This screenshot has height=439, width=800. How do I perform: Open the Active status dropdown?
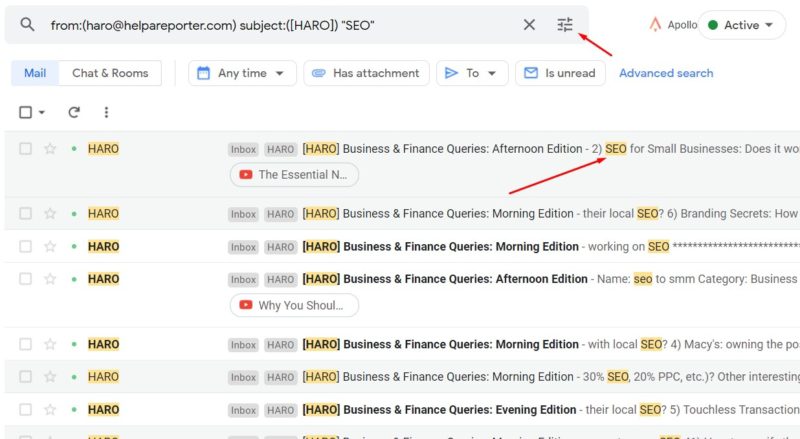tap(742, 25)
